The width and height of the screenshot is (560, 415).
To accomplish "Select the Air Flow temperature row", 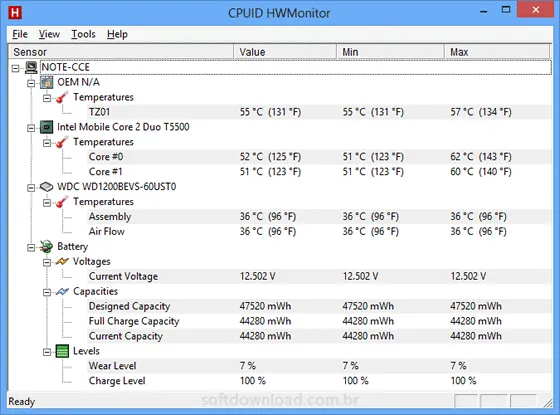I will coord(319,231).
